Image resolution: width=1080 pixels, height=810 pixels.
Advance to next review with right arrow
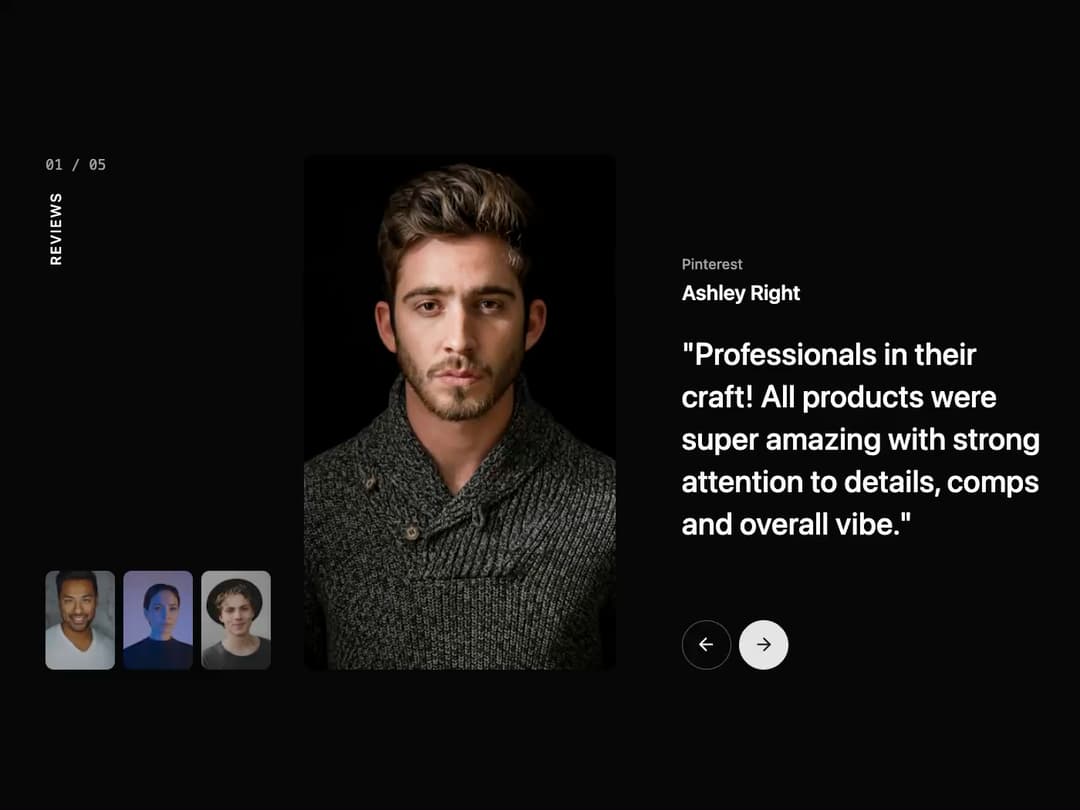point(763,645)
